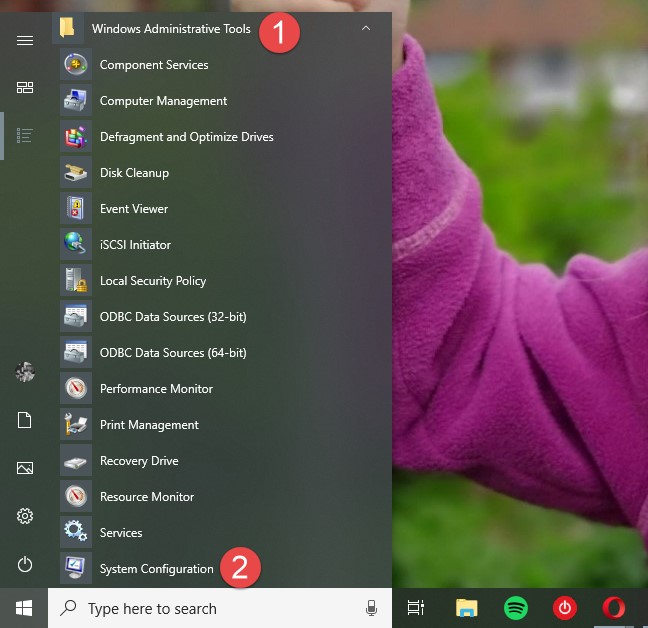Click the System Configuration entry
The height and width of the screenshot is (628, 648).
click(x=156, y=569)
